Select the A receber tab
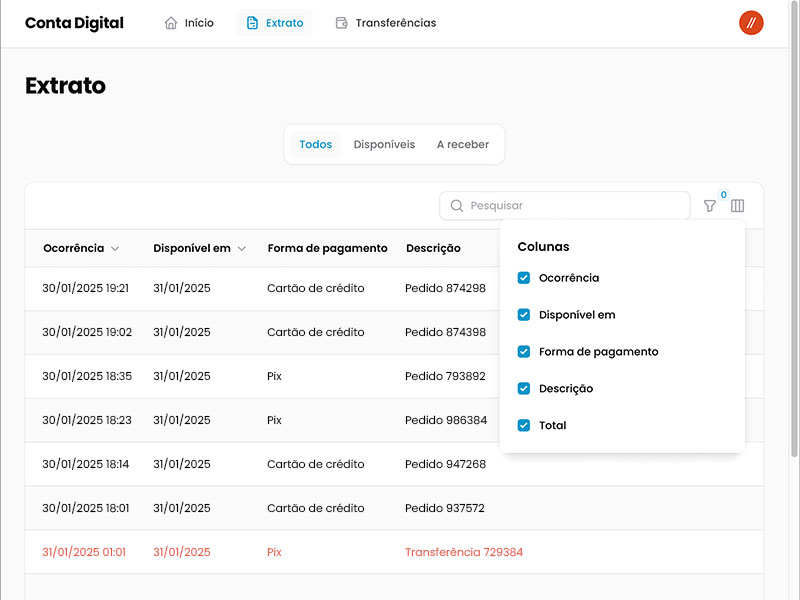The height and width of the screenshot is (600, 800). 462,144
